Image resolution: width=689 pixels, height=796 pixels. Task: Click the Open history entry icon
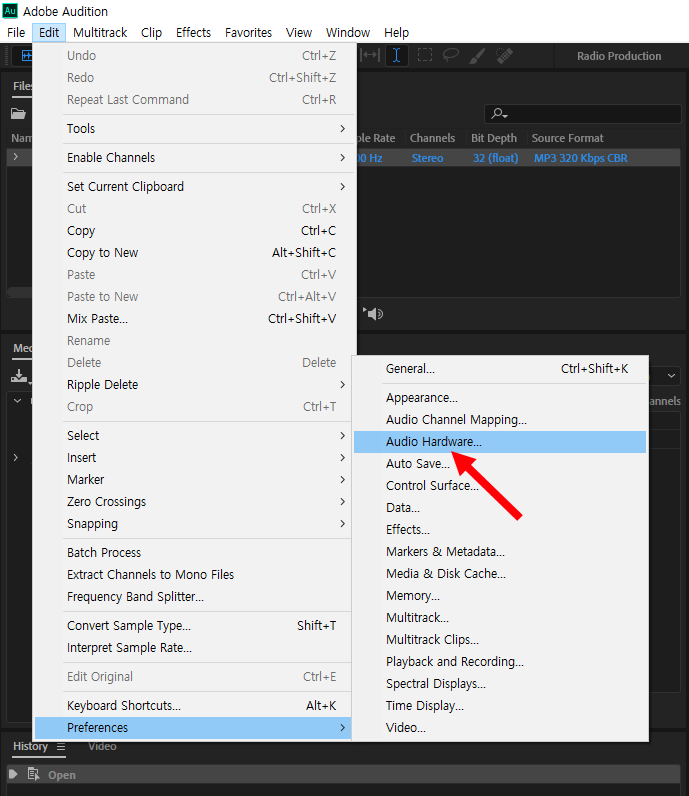click(34, 774)
